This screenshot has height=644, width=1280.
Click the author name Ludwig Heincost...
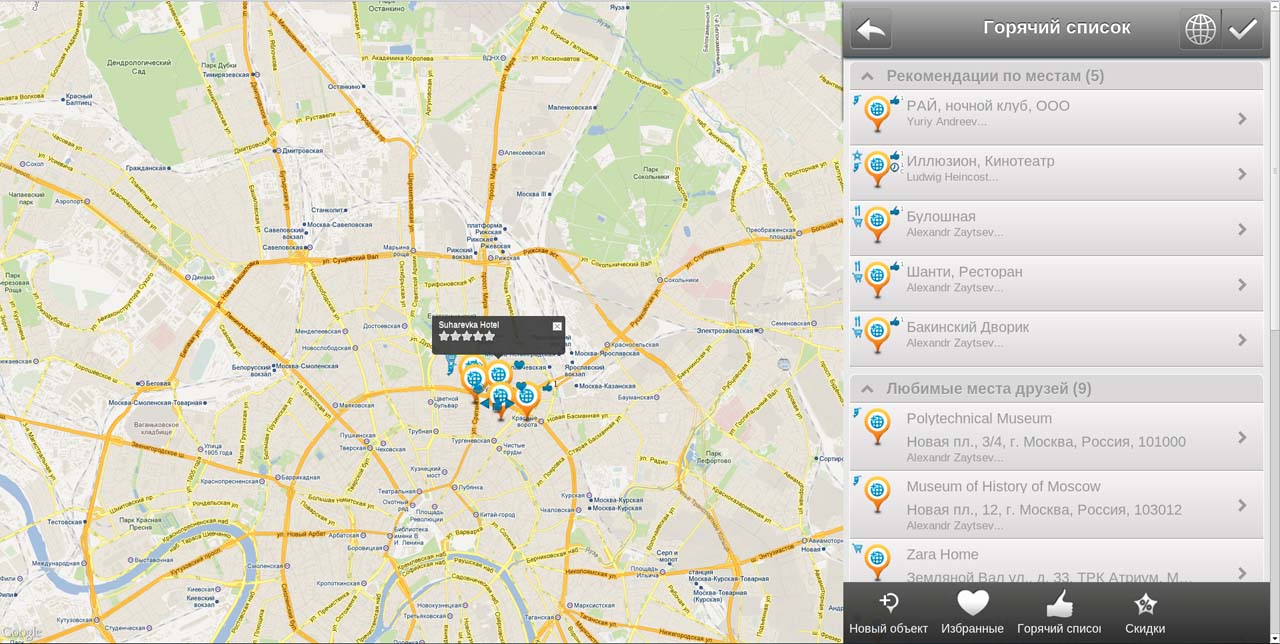[x=952, y=177]
